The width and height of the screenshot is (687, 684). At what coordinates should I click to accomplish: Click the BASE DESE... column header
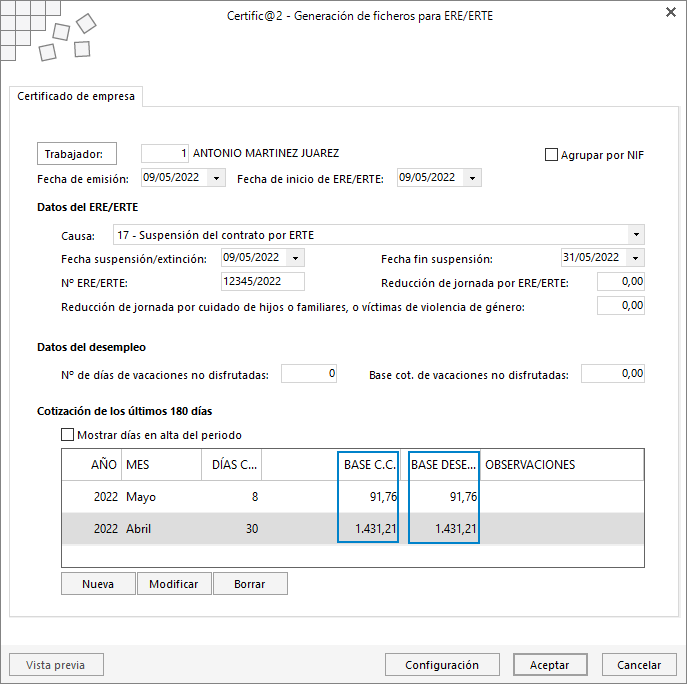(x=444, y=464)
